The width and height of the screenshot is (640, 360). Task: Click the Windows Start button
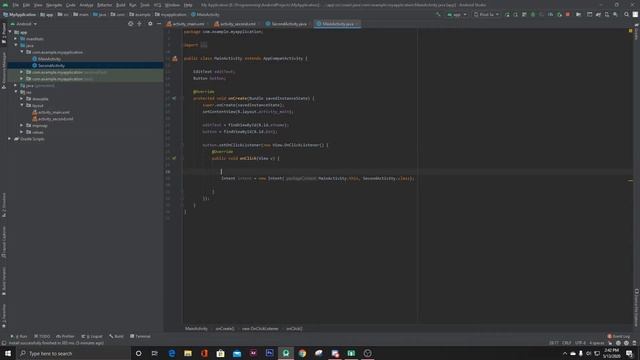click(x=7, y=353)
